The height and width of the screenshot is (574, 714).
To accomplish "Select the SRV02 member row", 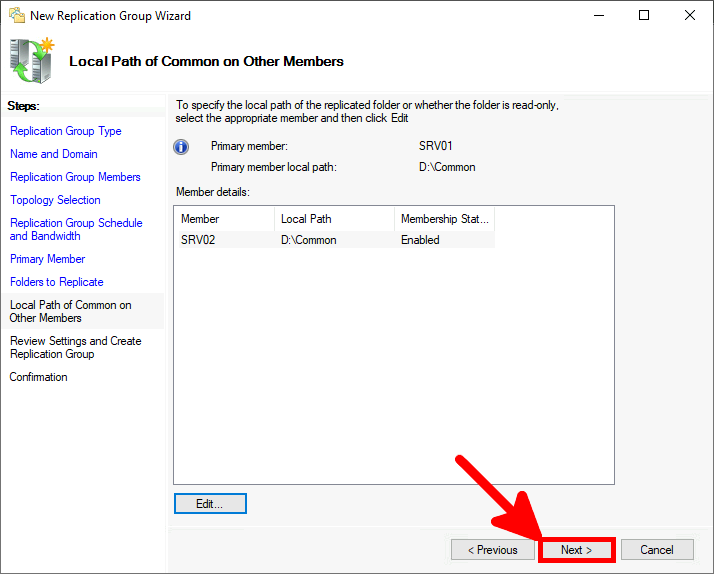I will coord(334,240).
